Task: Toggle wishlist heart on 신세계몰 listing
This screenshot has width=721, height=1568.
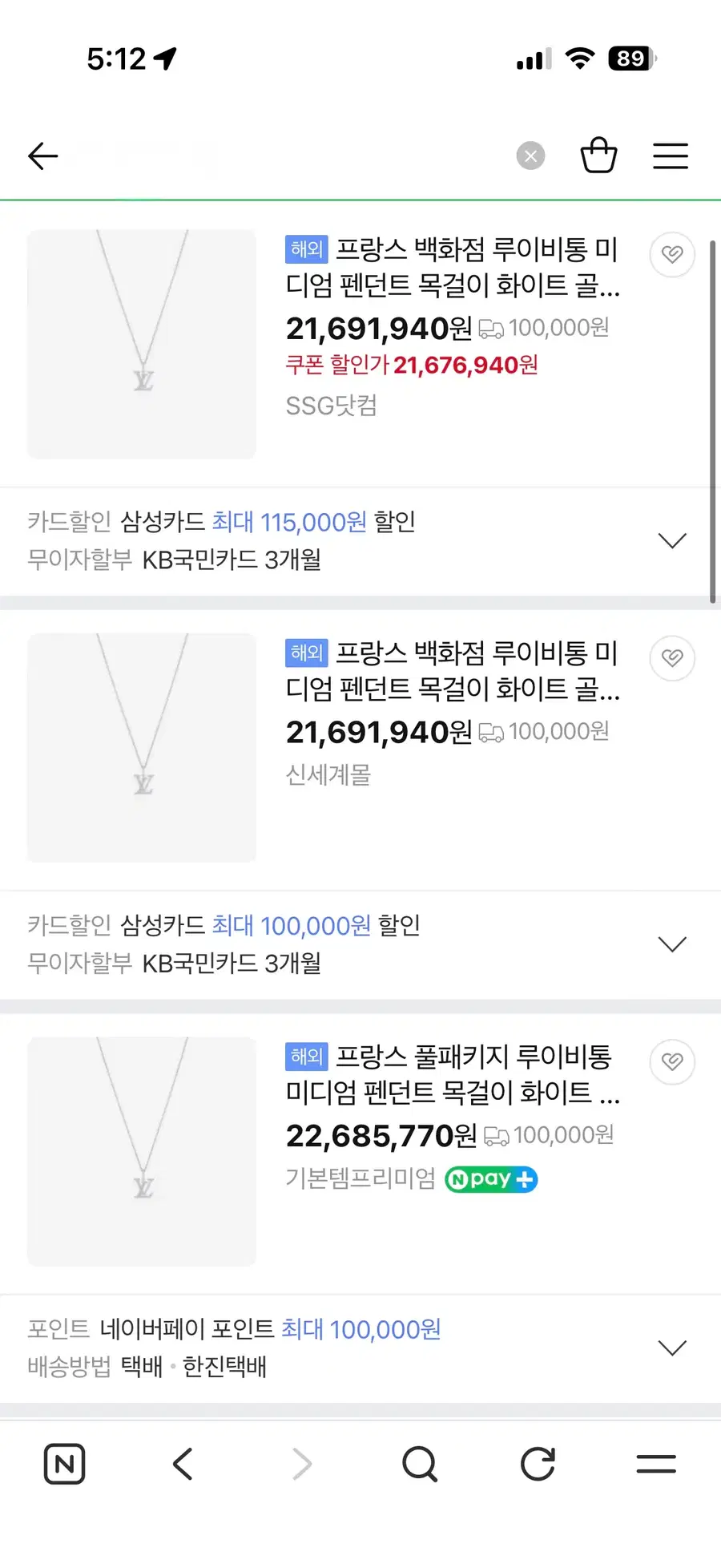Action: click(x=671, y=658)
